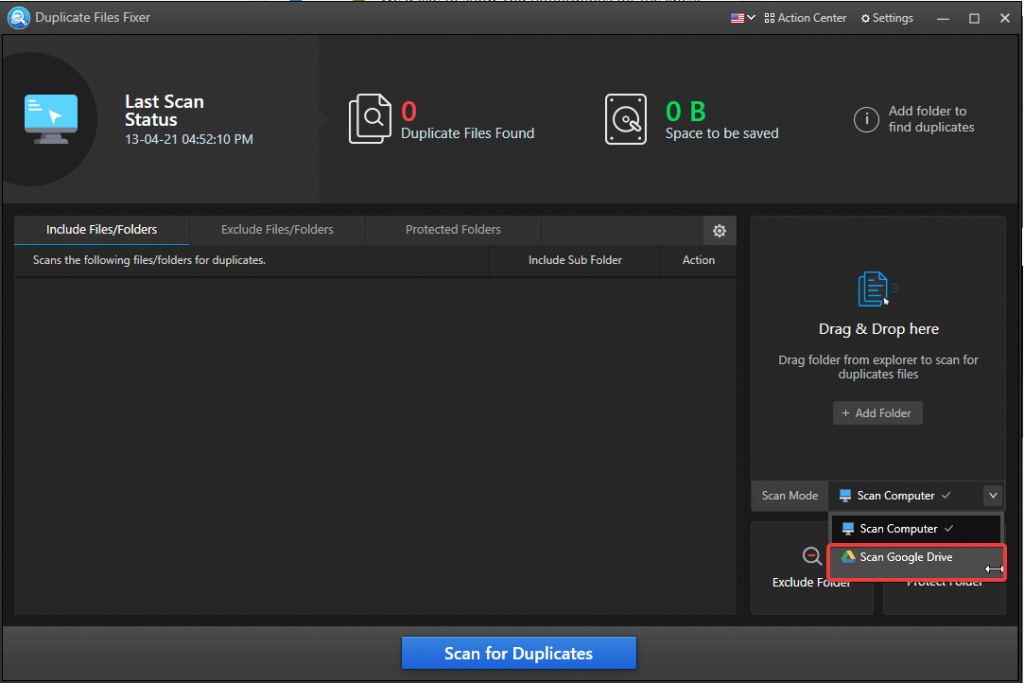The image size is (1024, 683).
Task: Maximize the Duplicate Files Fixer window
Action: click(x=974, y=18)
